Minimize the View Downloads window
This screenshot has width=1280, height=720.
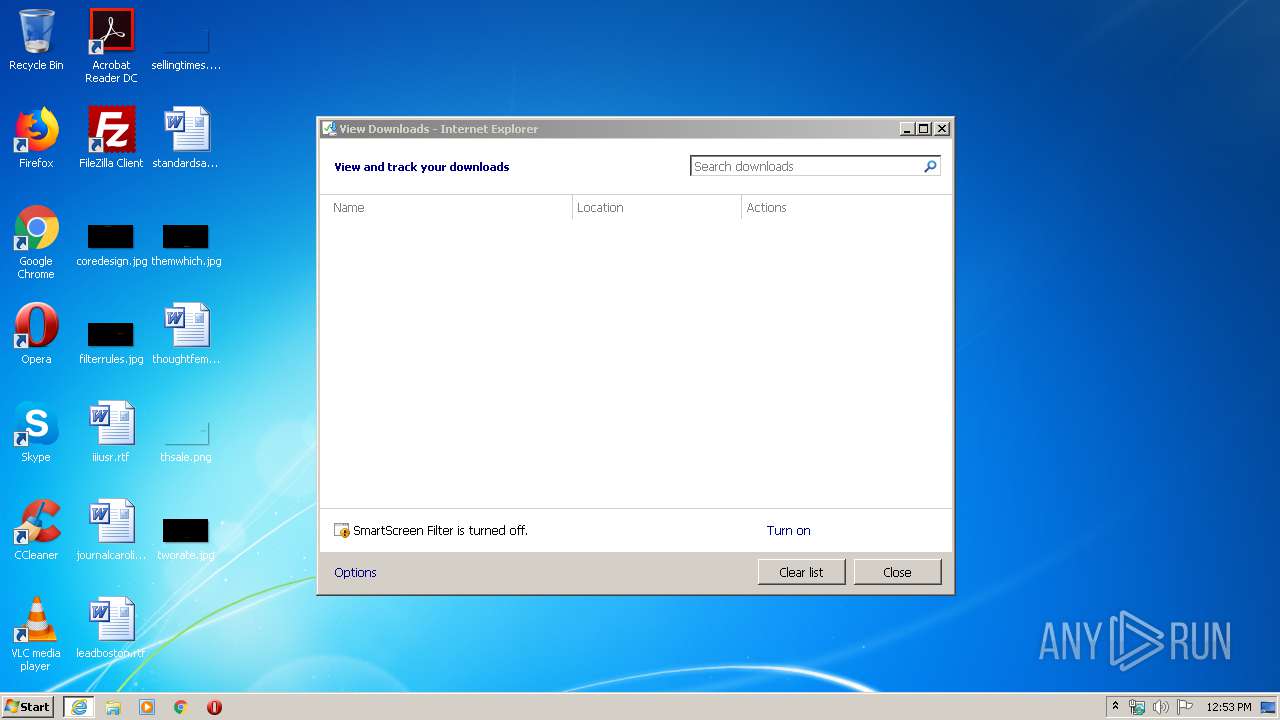point(907,128)
